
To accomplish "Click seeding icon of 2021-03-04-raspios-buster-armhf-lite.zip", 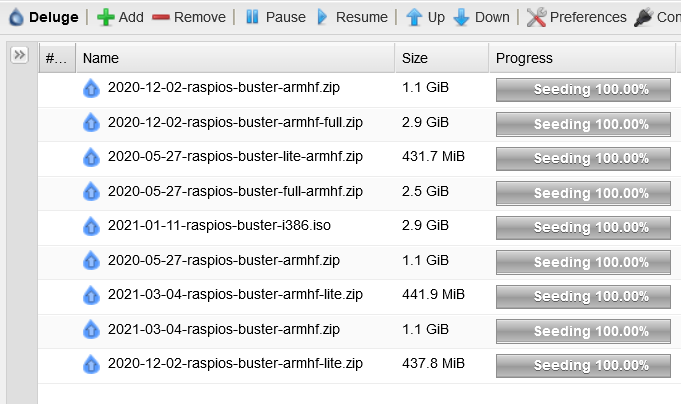I will (91, 295).
